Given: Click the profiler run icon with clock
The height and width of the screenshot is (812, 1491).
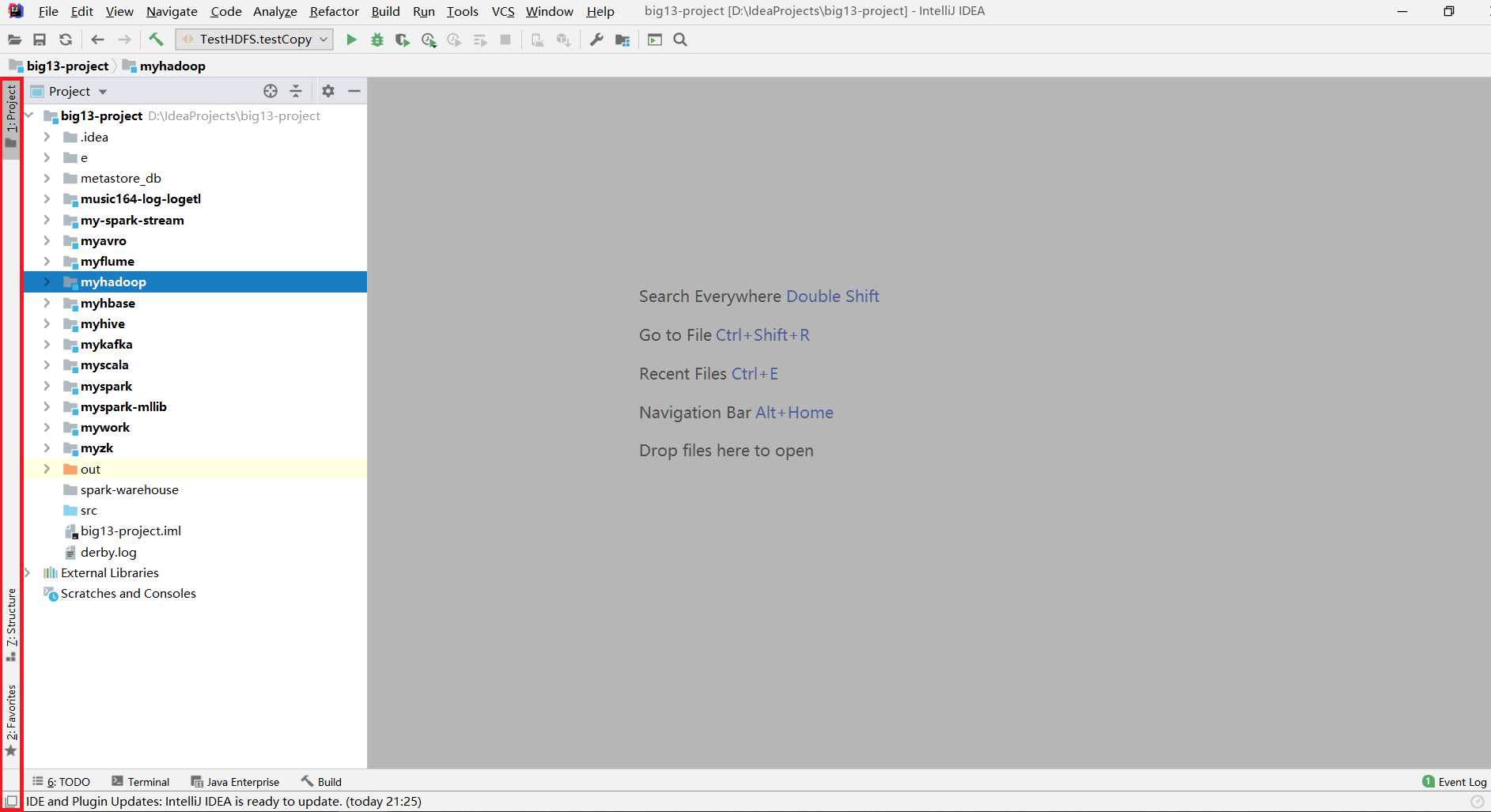Looking at the screenshot, I should [x=429, y=40].
